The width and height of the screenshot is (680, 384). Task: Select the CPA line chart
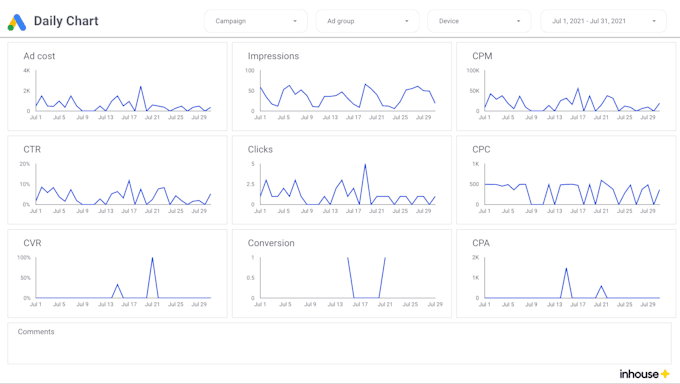(x=566, y=273)
